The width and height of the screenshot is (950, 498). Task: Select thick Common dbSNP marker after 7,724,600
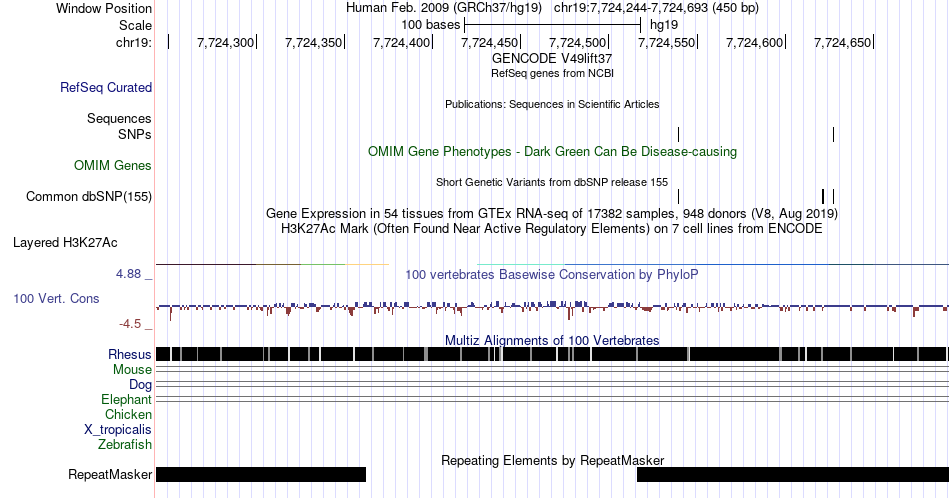pyautogui.click(x=823, y=196)
